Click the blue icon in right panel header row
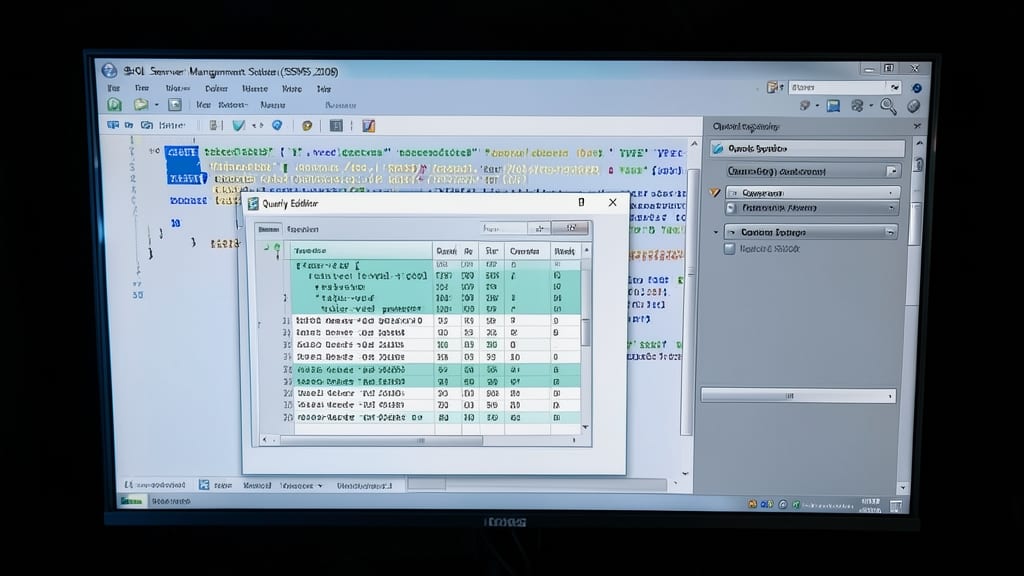The width and height of the screenshot is (1024, 576). tap(718, 149)
